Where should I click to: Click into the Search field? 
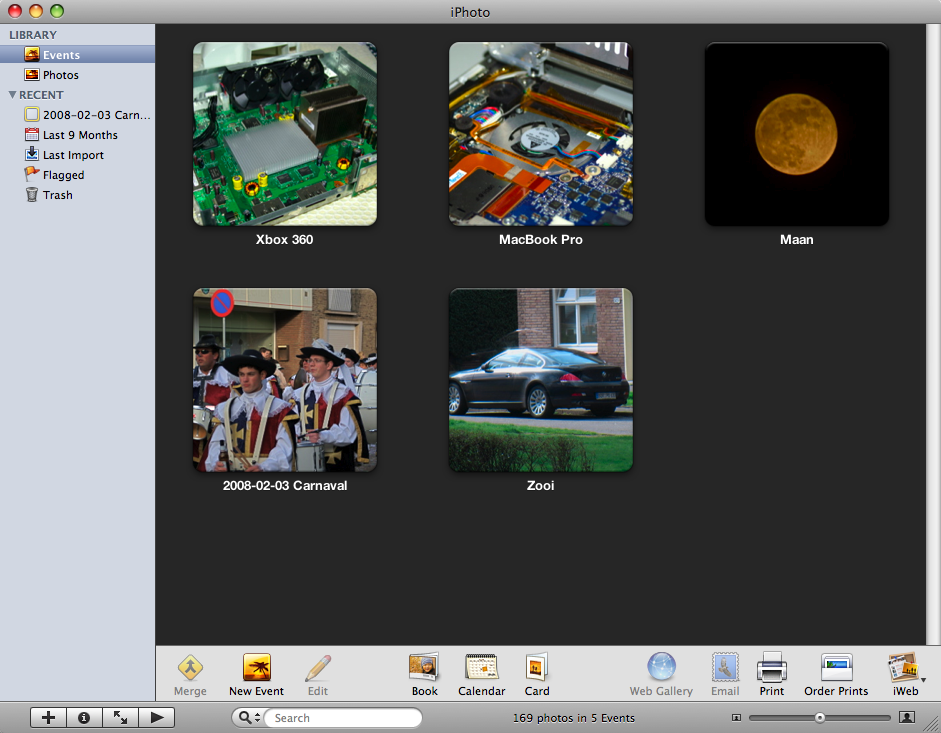(x=345, y=718)
